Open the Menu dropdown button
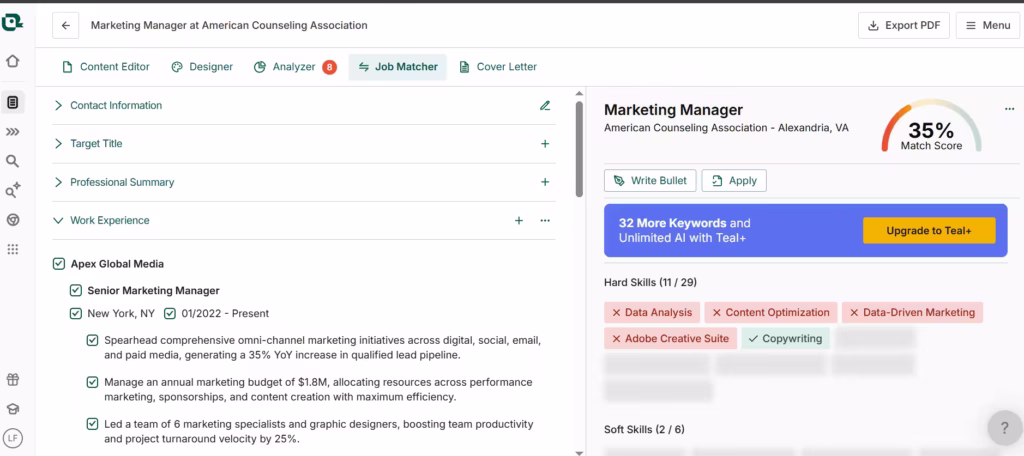The image size is (1024, 456). [987, 25]
